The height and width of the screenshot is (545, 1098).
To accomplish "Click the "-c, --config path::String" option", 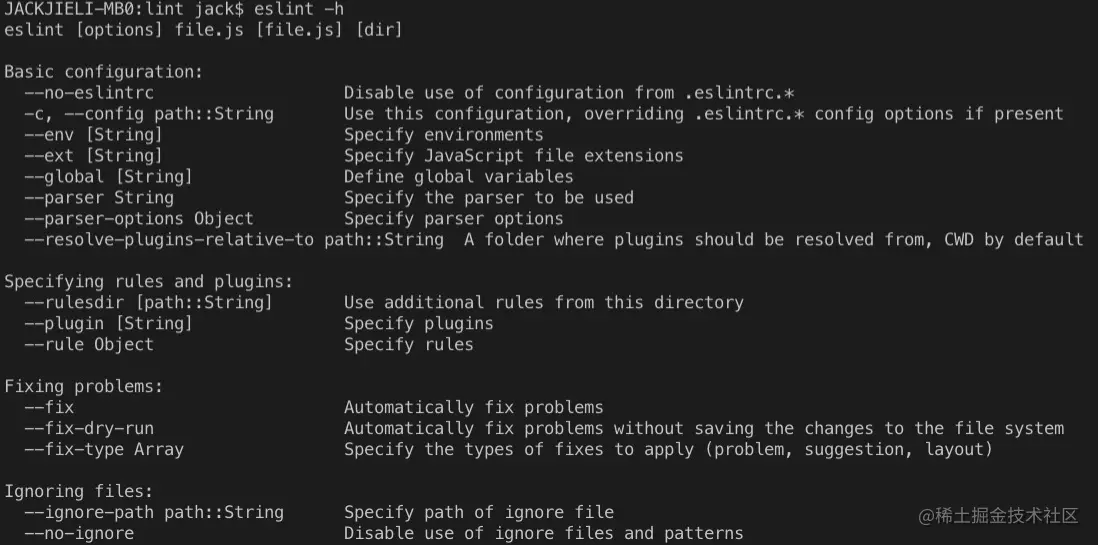I will pos(149,114).
